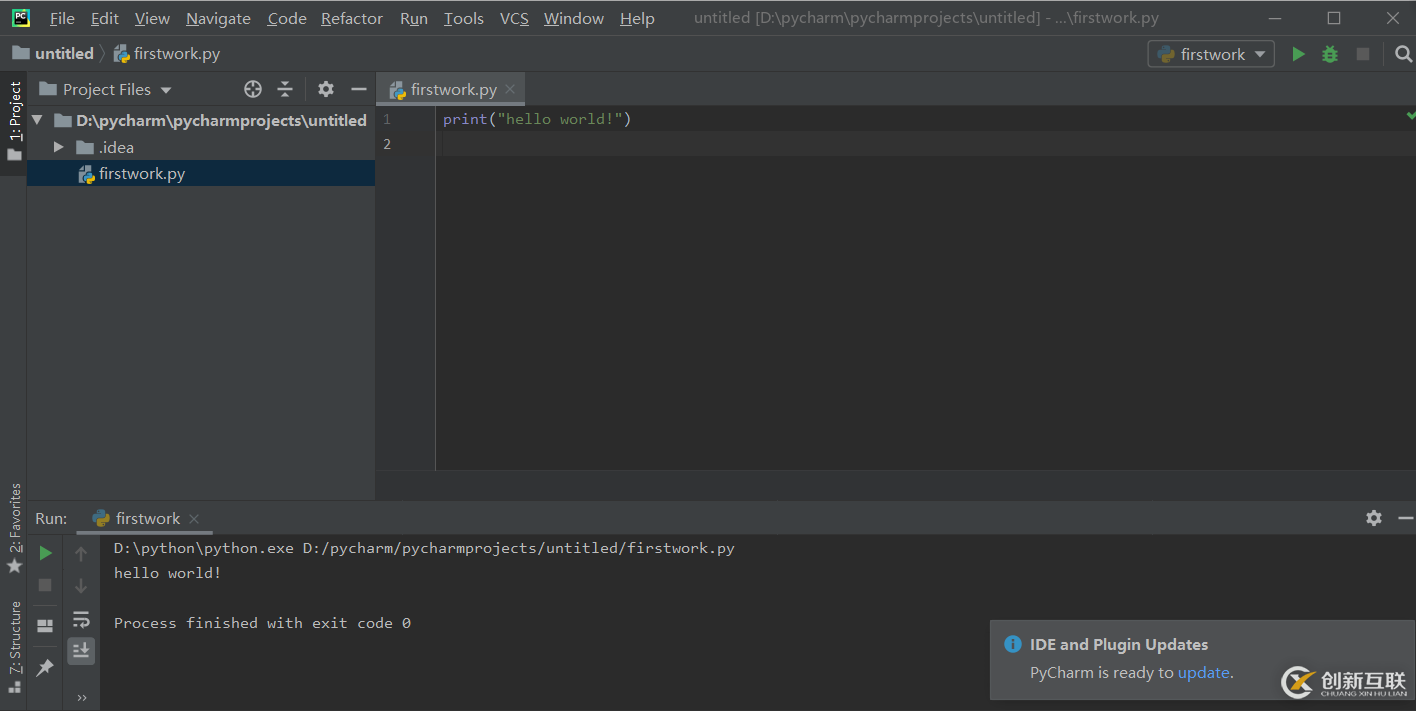Toggle pin tab in Run panel

(x=45, y=667)
